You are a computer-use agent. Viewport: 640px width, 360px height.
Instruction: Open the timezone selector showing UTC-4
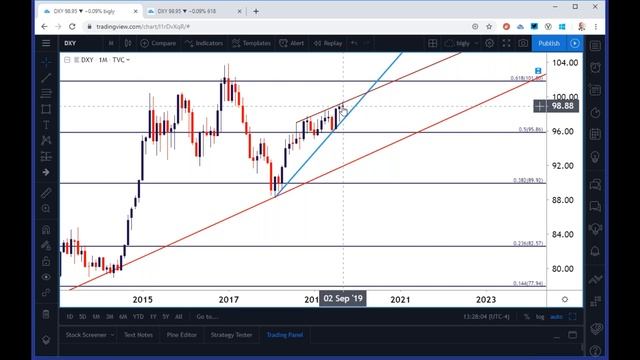tap(487, 317)
